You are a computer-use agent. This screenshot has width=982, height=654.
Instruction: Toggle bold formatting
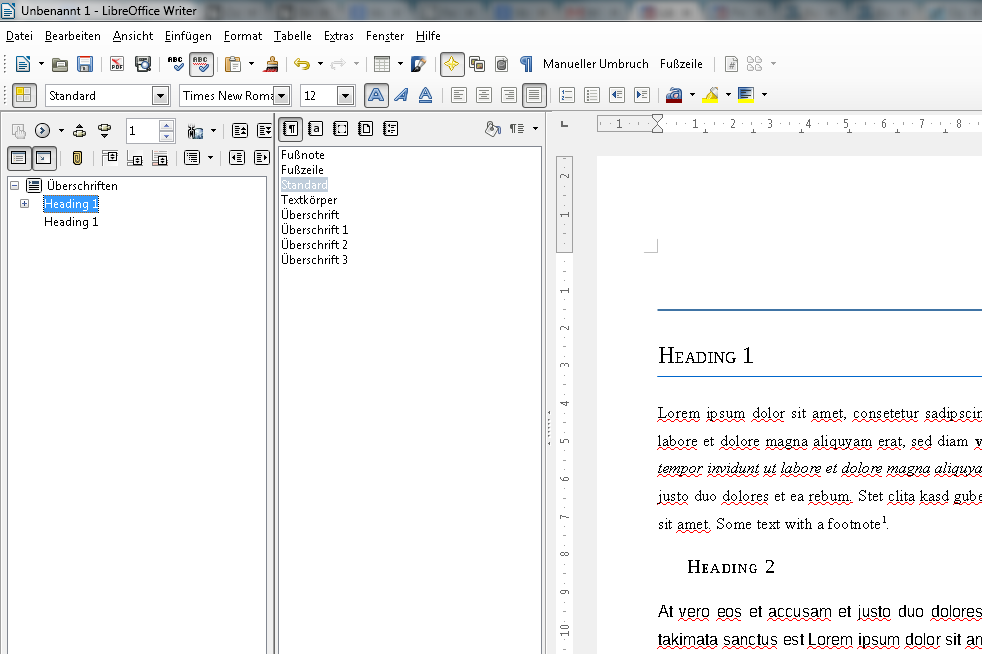376,95
